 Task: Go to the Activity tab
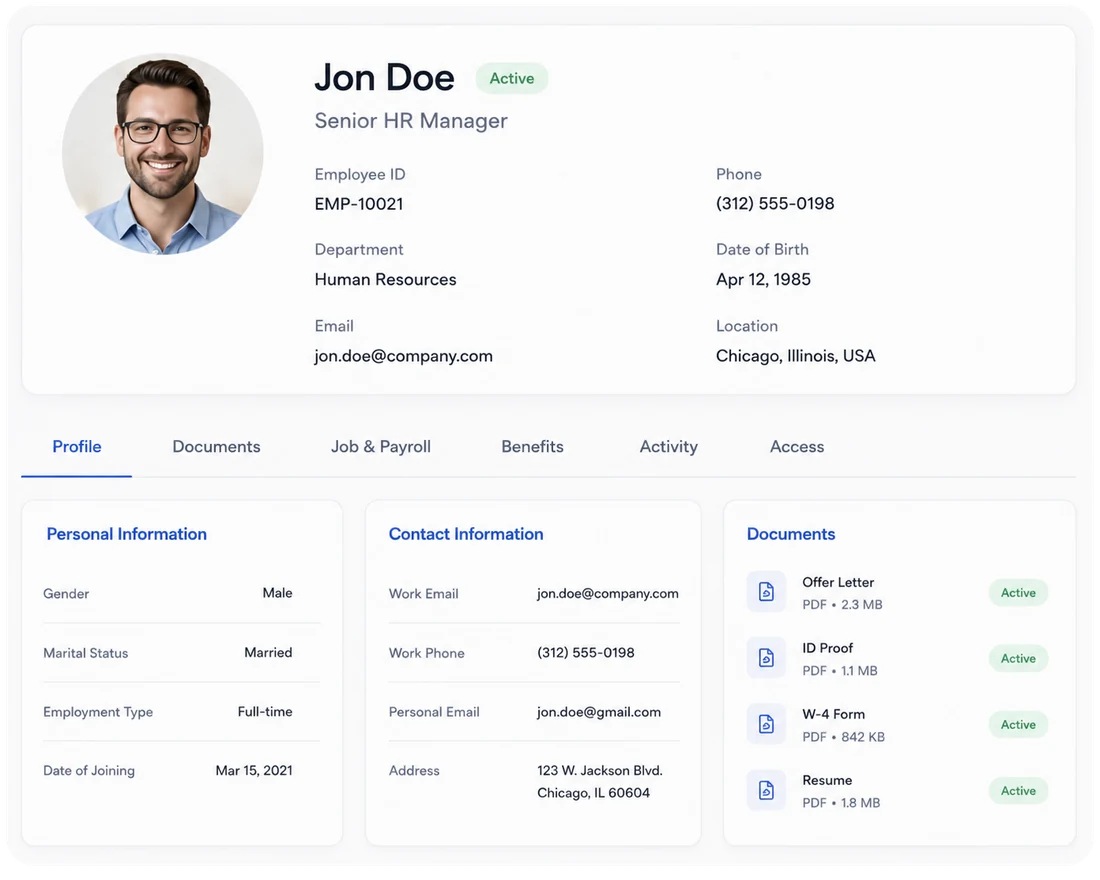coord(669,447)
